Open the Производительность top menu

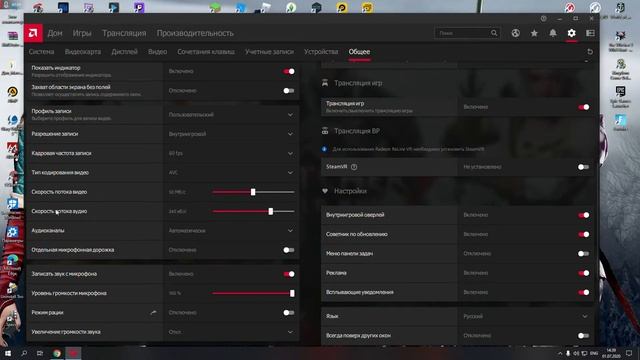[195, 33]
